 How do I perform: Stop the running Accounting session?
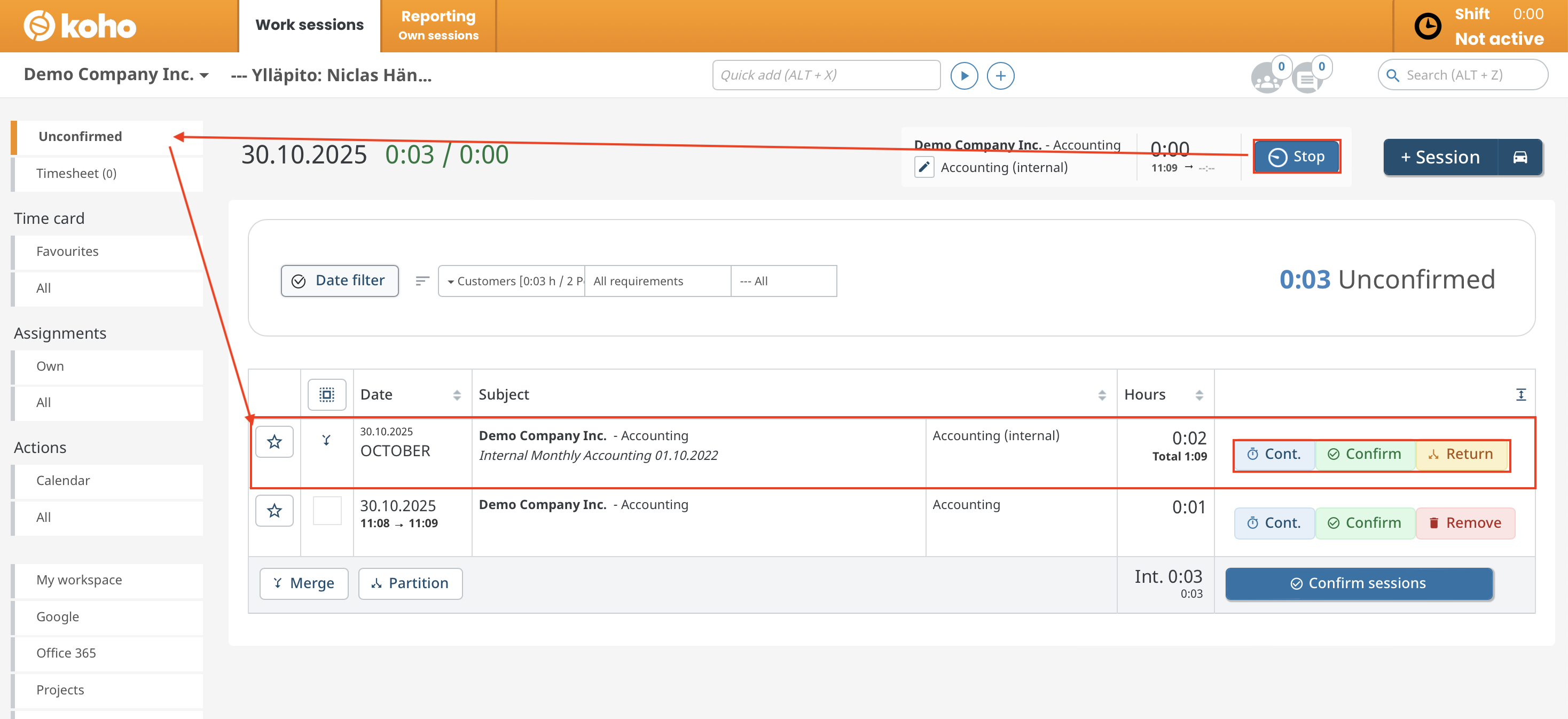(1296, 157)
